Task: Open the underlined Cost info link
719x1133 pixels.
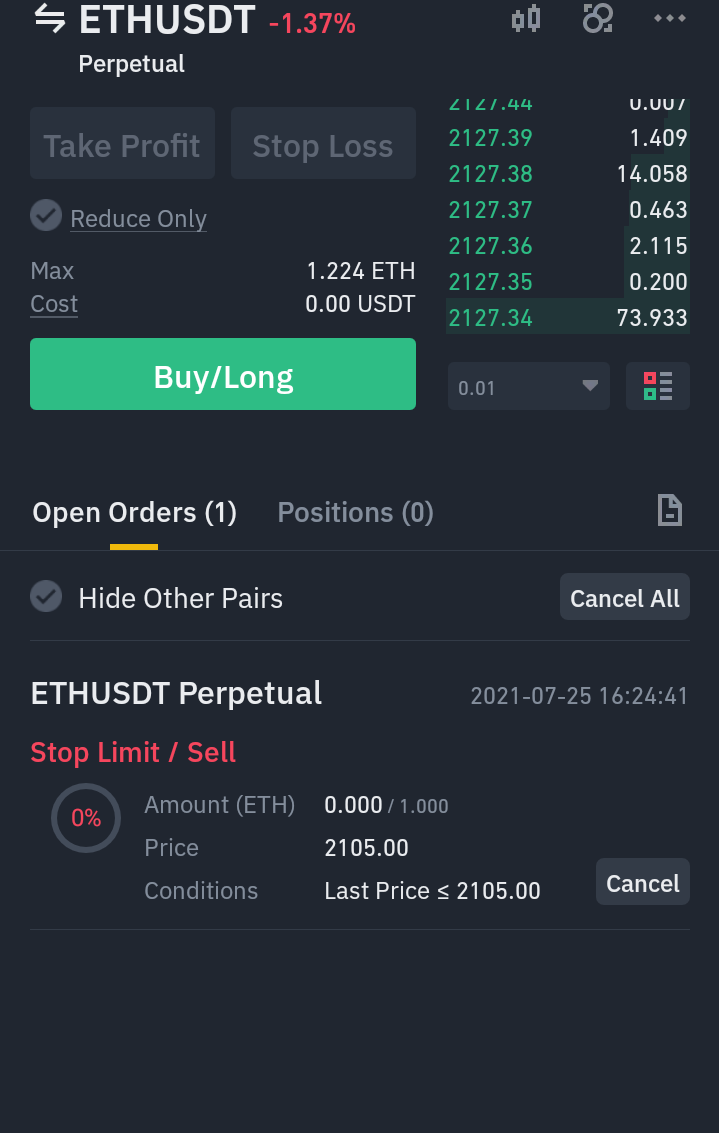Action: [x=54, y=304]
